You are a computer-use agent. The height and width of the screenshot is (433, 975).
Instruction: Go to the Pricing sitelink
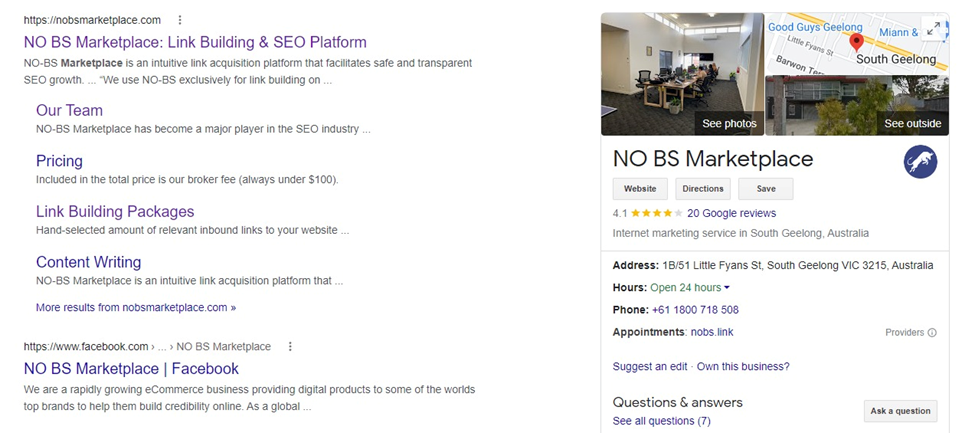59,161
